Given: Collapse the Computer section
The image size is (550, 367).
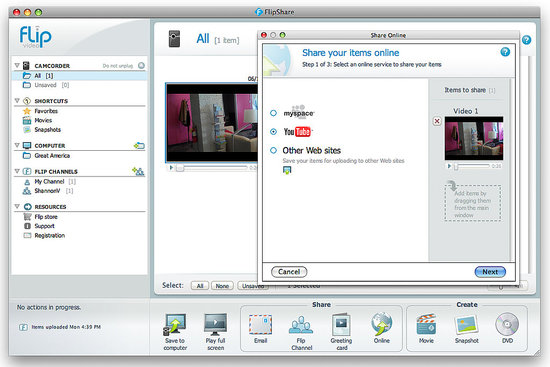Looking at the screenshot, I should pos(17,145).
